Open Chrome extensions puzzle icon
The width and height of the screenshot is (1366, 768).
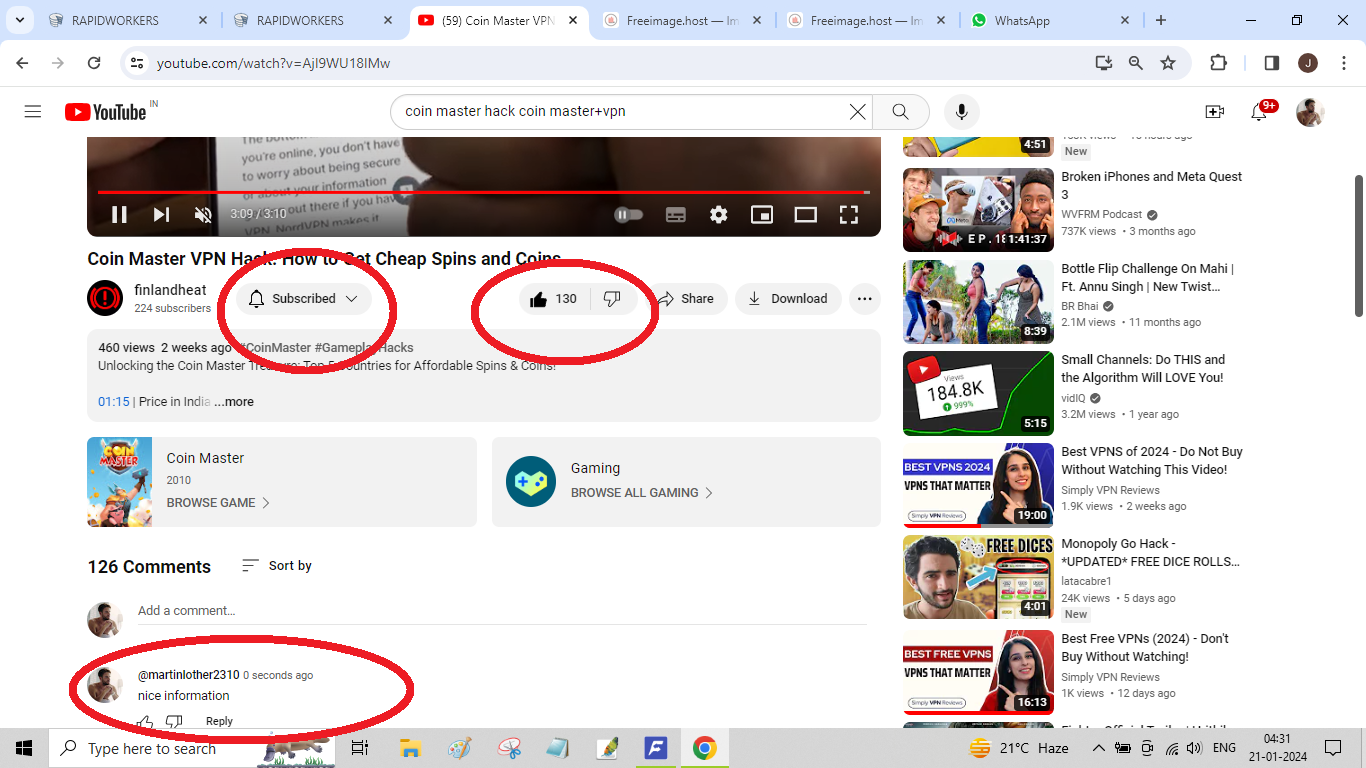1218,63
